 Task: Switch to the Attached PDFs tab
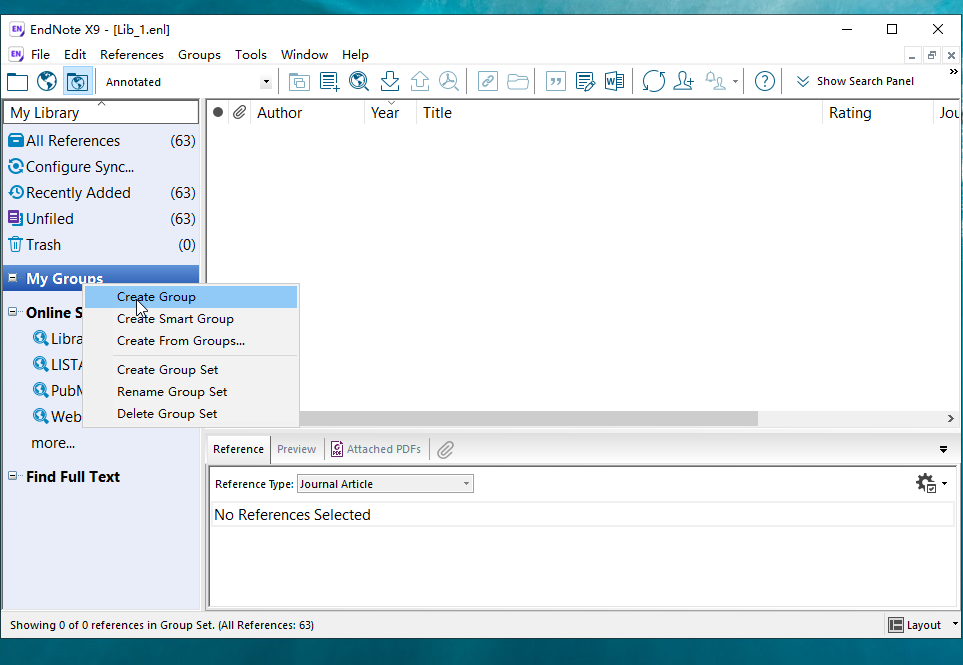pos(376,449)
